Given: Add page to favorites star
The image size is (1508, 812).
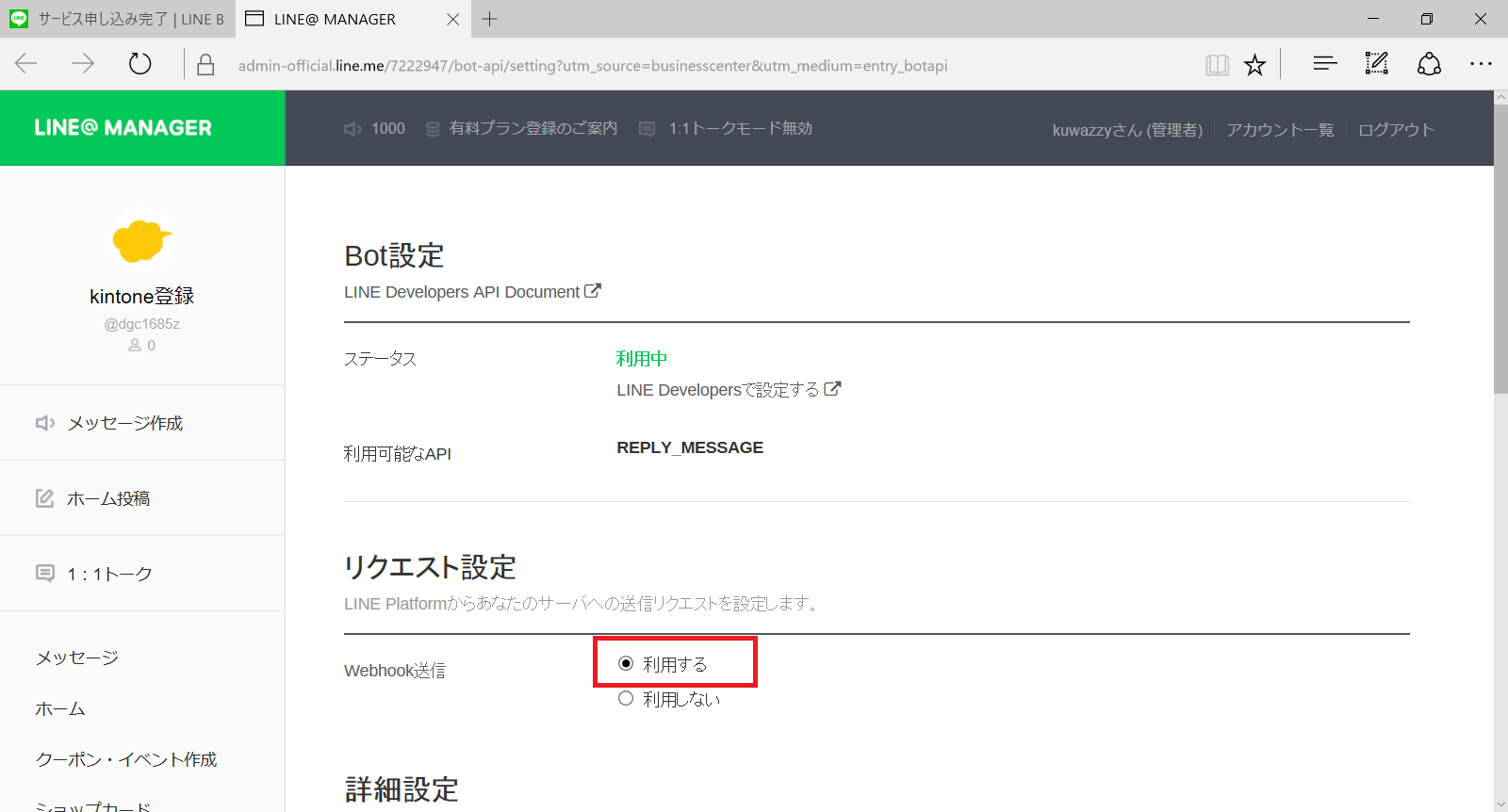Looking at the screenshot, I should [x=1254, y=65].
